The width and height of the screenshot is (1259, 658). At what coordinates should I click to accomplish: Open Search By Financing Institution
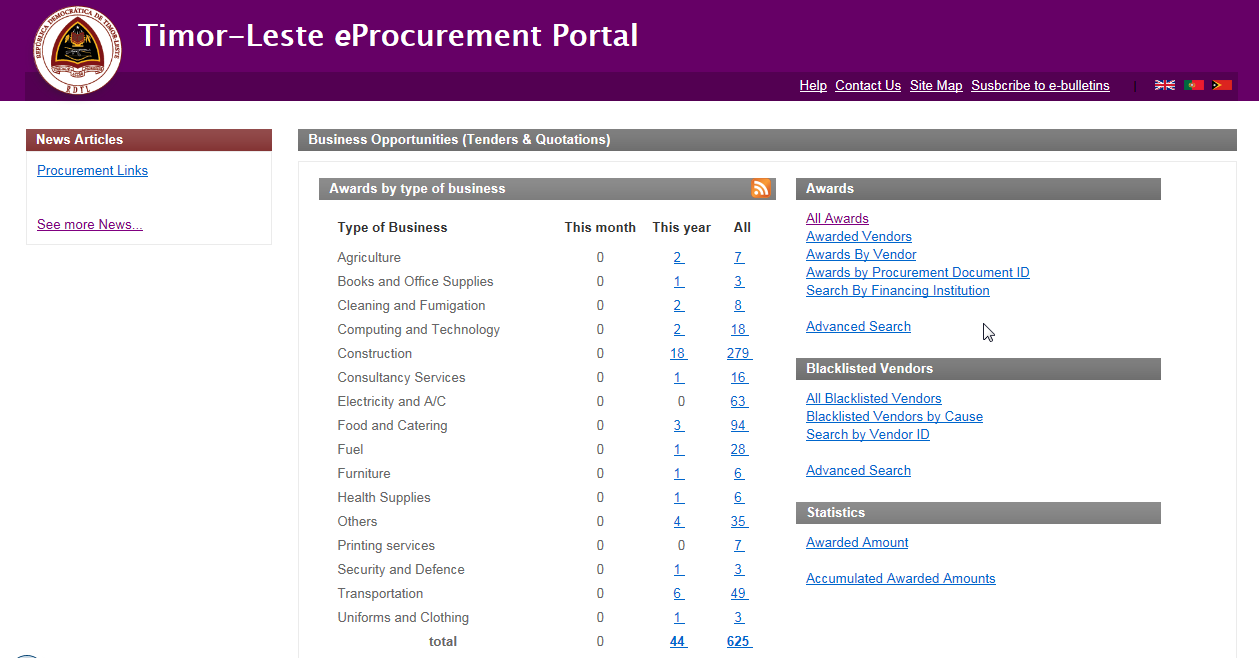tap(897, 290)
